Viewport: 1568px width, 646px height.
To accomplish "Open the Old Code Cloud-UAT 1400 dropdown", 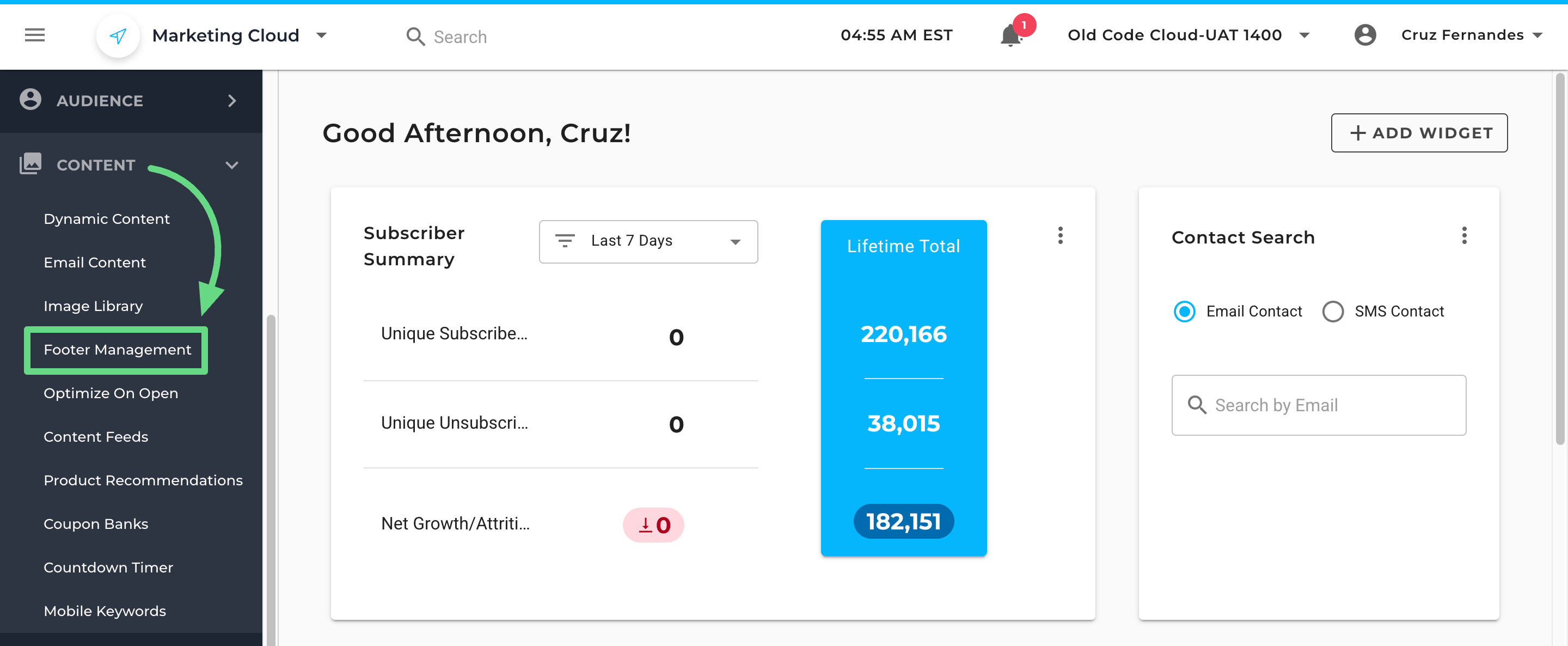I will (x=1304, y=35).
